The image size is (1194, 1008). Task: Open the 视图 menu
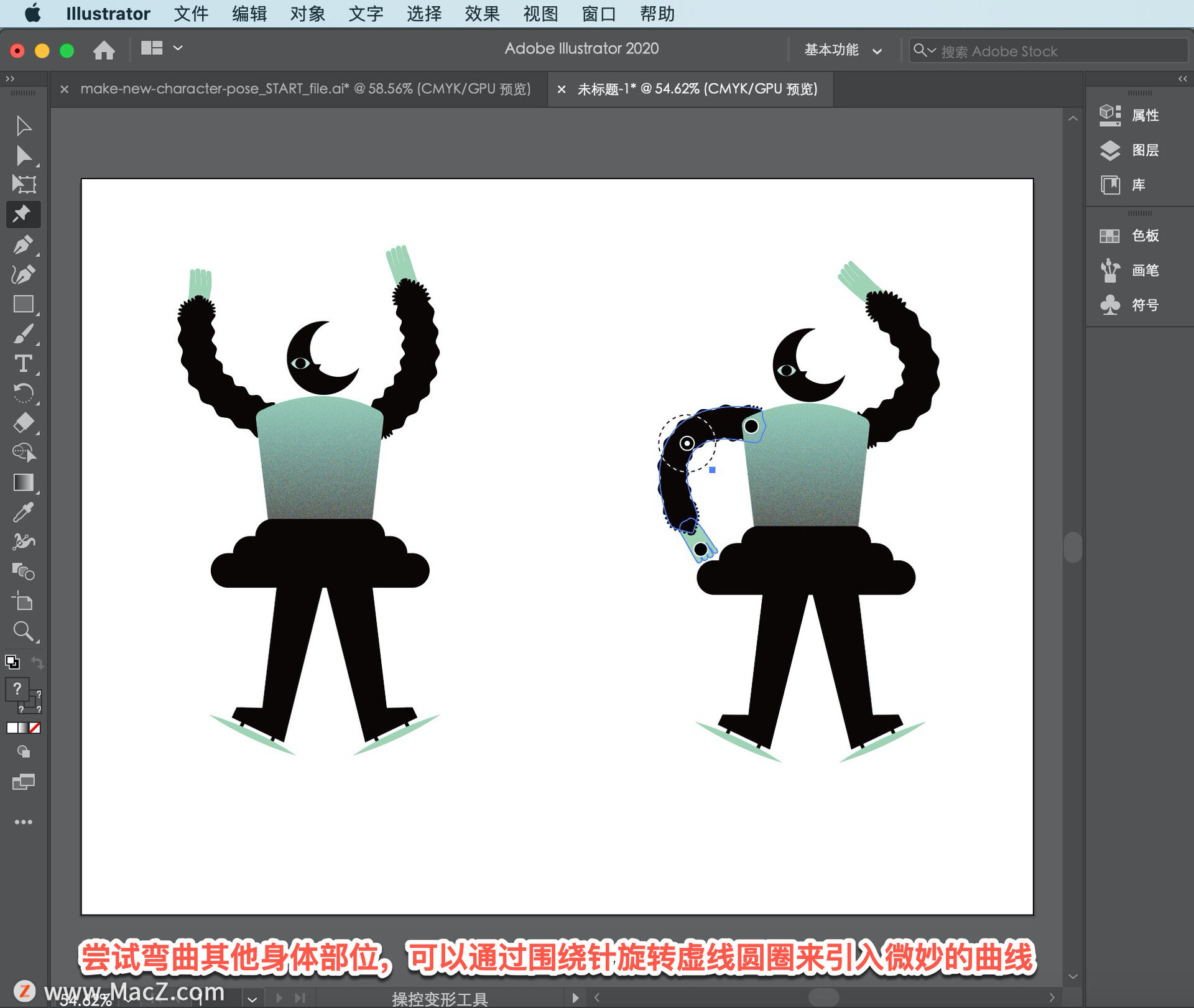pyautogui.click(x=540, y=14)
